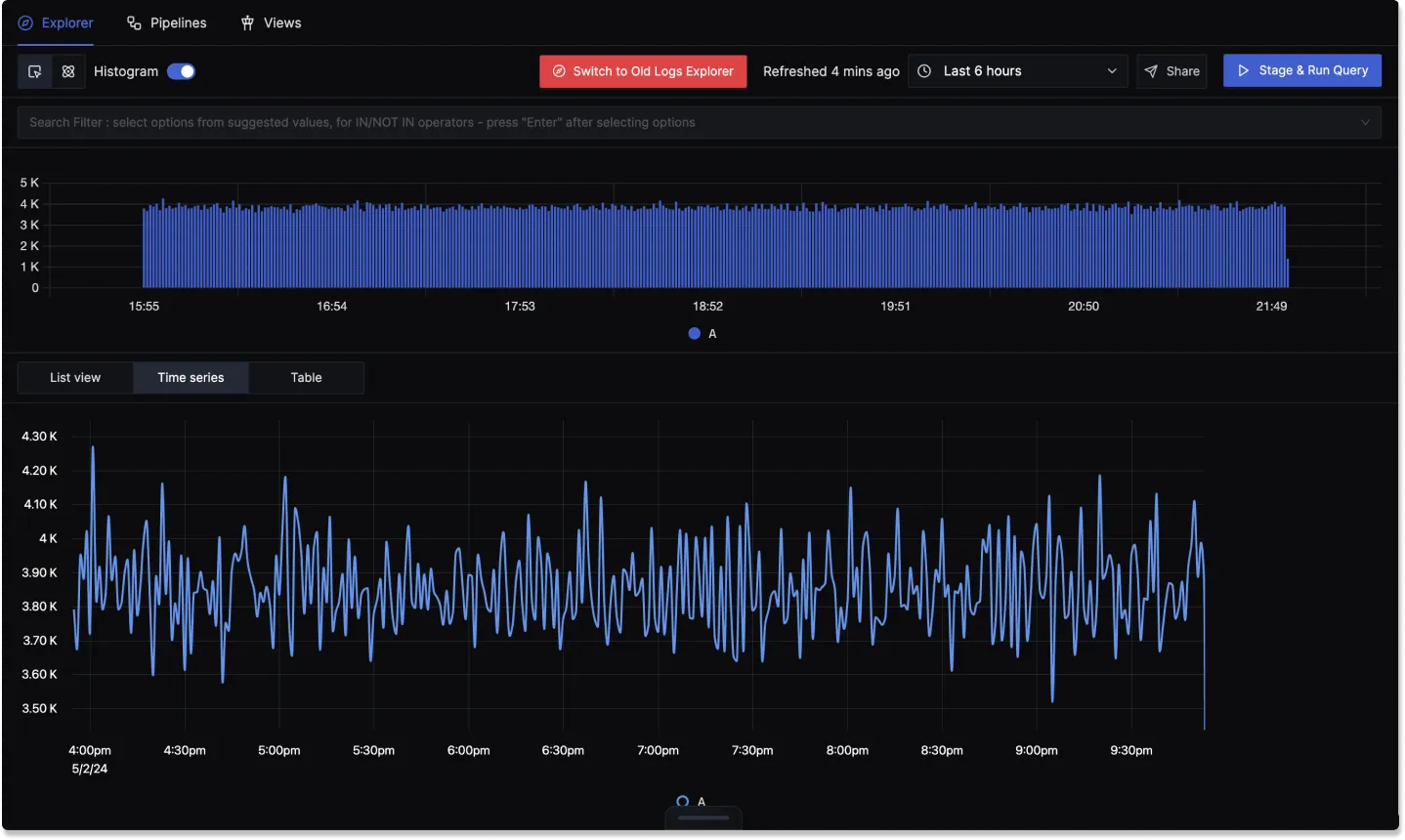1405x840 pixels.
Task: Click the 21:49 histogram axis label
Action: tap(1271, 307)
